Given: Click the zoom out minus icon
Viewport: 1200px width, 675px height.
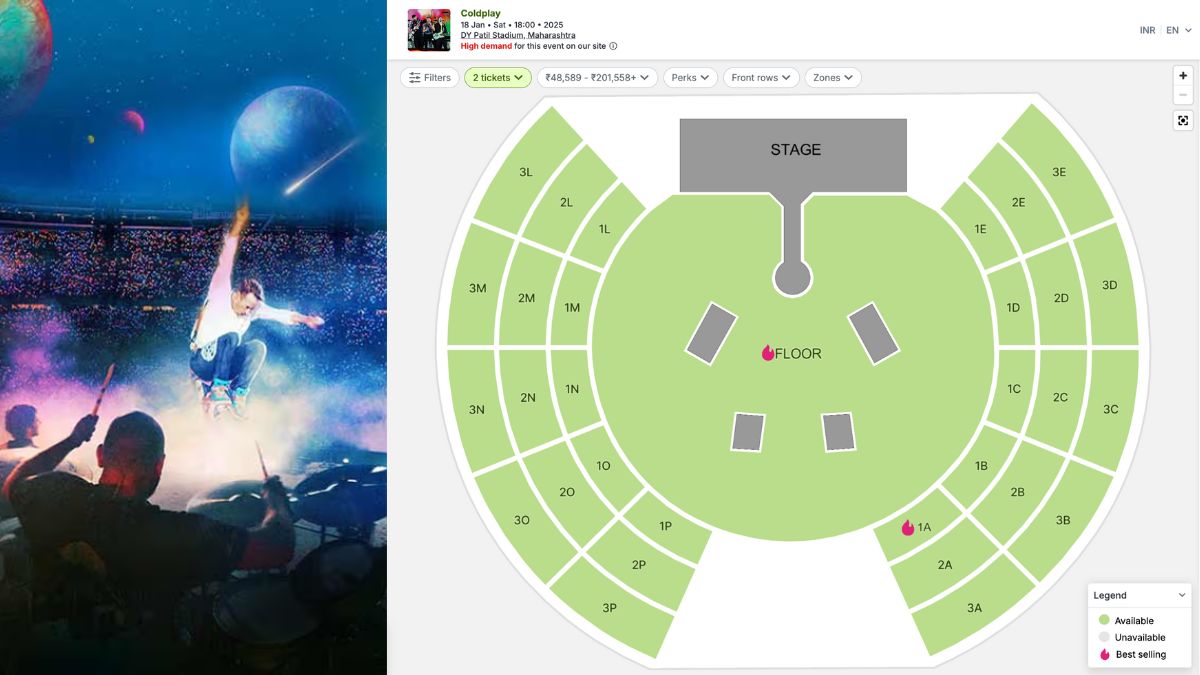Looking at the screenshot, I should coord(1183,95).
